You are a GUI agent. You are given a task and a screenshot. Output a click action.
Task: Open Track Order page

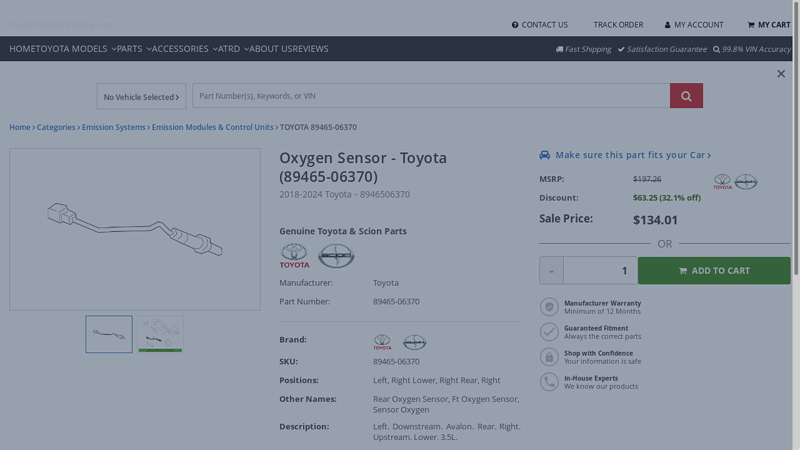(x=618, y=24)
